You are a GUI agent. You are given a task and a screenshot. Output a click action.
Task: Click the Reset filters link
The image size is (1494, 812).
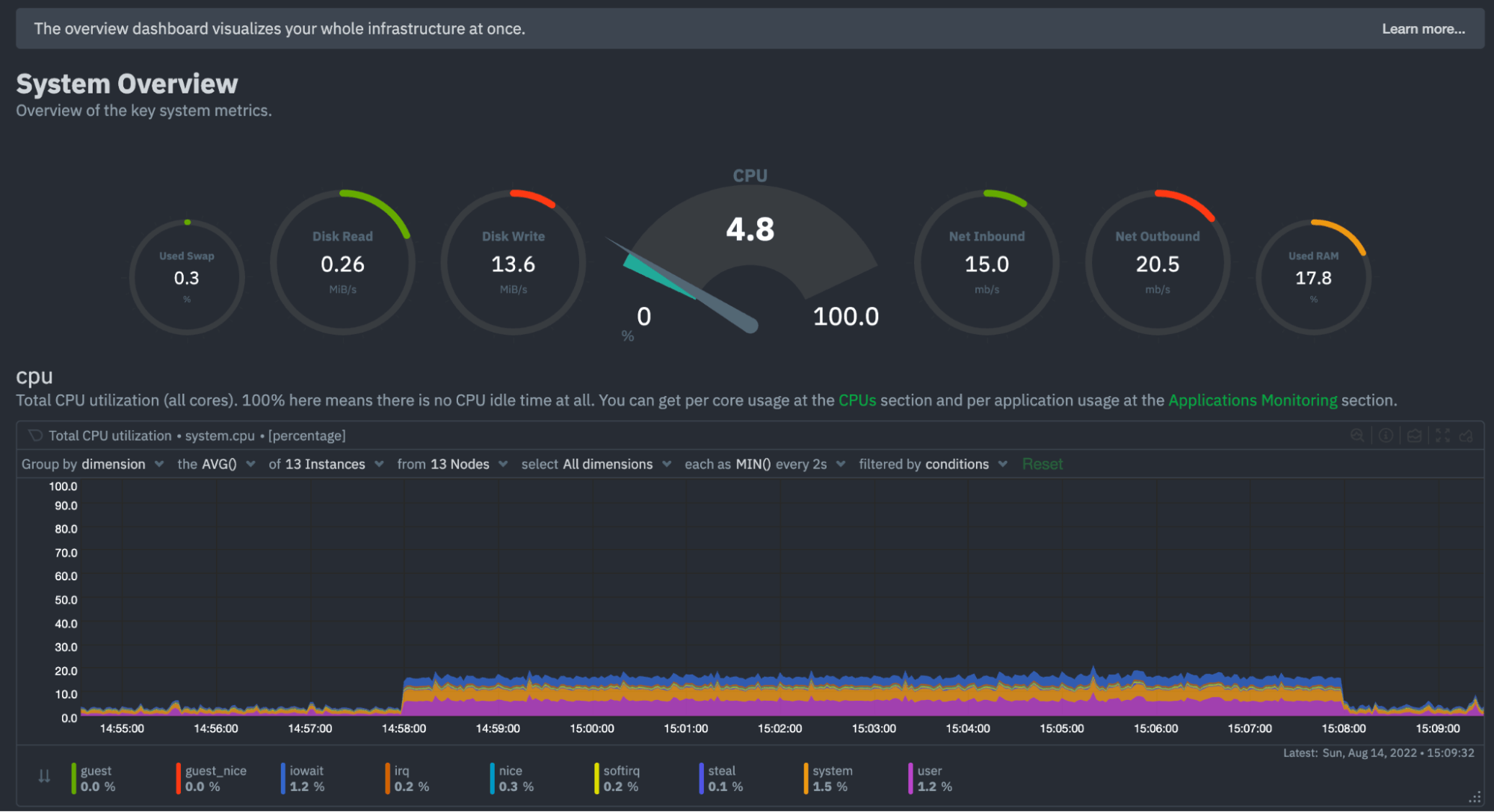click(x=1042, y=464)
